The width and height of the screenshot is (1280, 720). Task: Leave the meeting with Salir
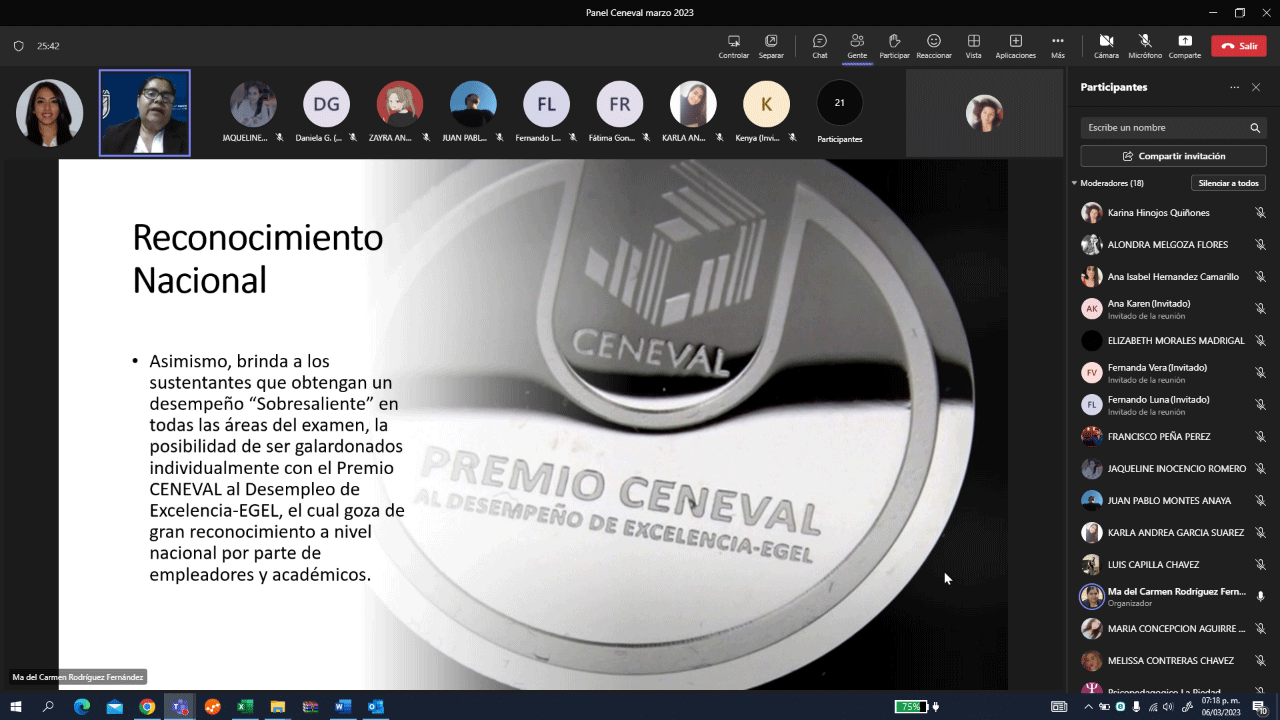click(1239, 46)
